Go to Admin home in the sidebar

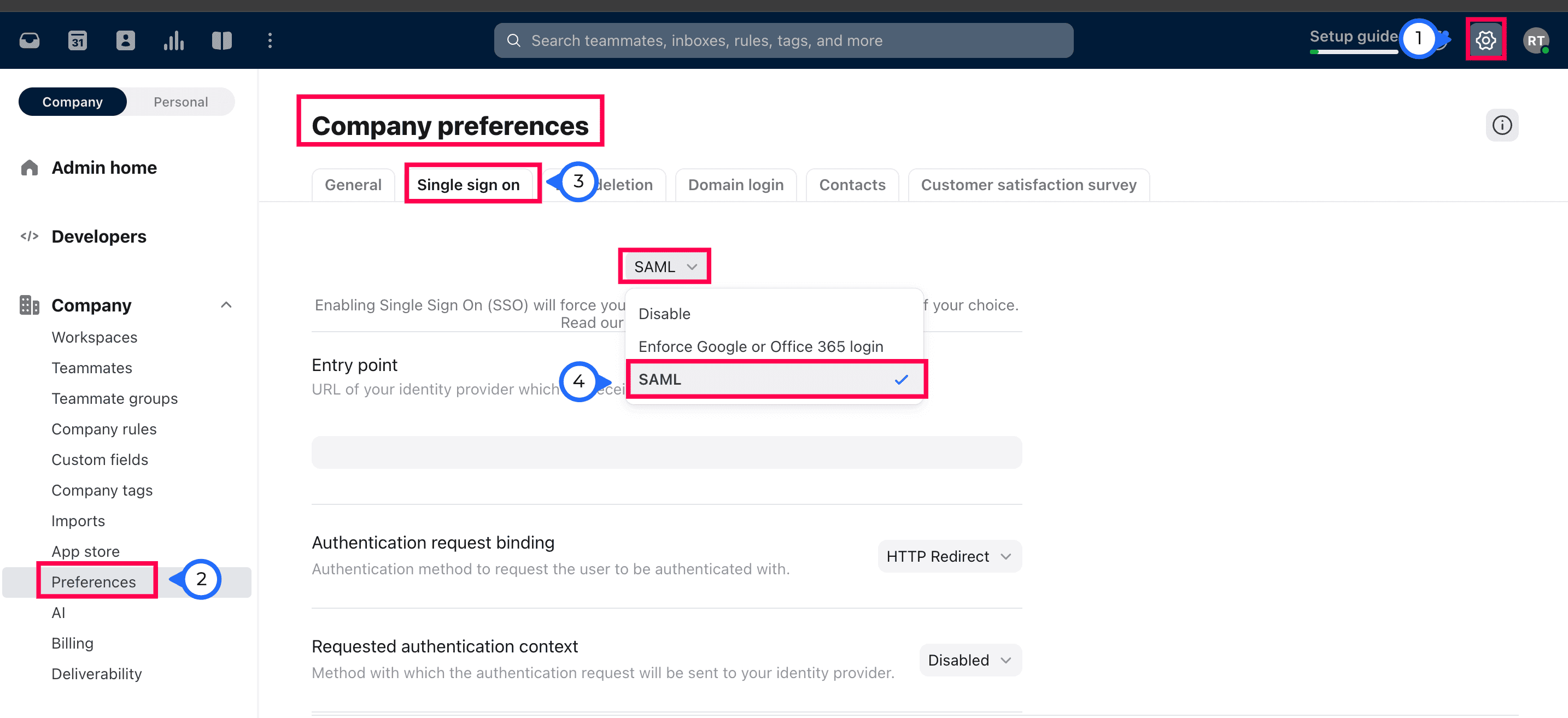point(103,167)
